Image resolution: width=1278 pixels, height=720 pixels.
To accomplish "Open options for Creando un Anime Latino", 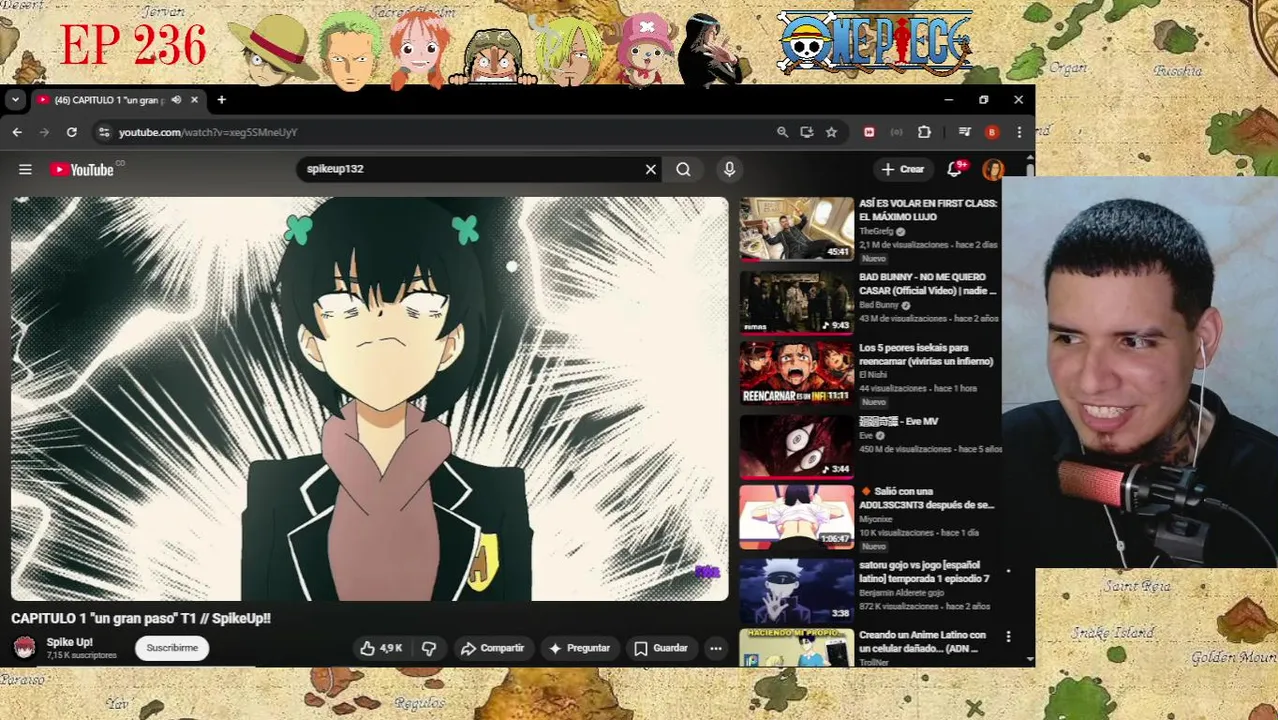I will tap(1008, 637).
